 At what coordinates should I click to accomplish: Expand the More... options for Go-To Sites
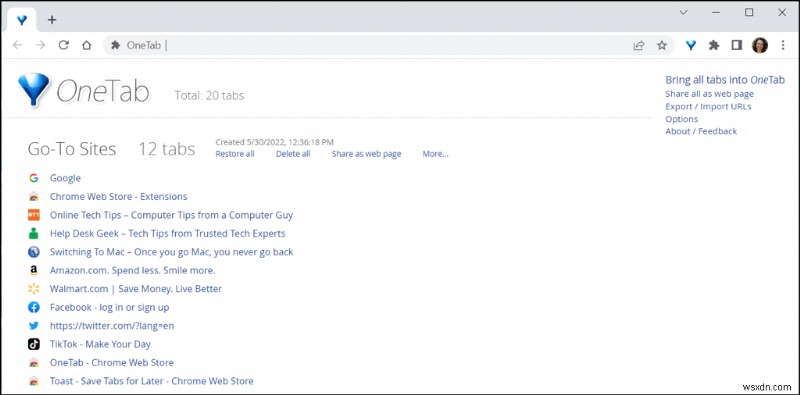(x=435, y=154)
